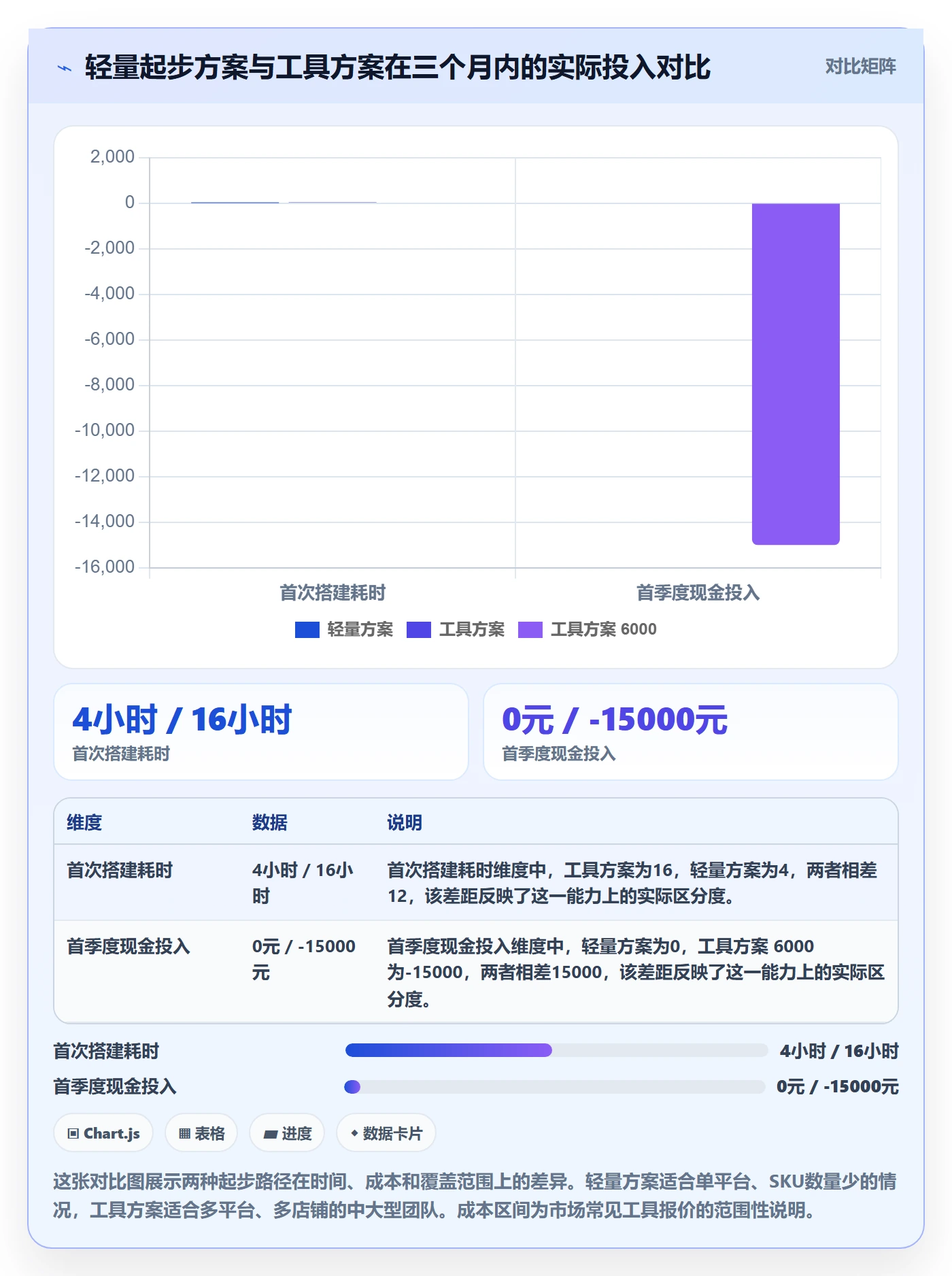Toggle the 工具方案 6000 legend swatch
This screenshot has height=1276, width=952.
click(530, 630)
